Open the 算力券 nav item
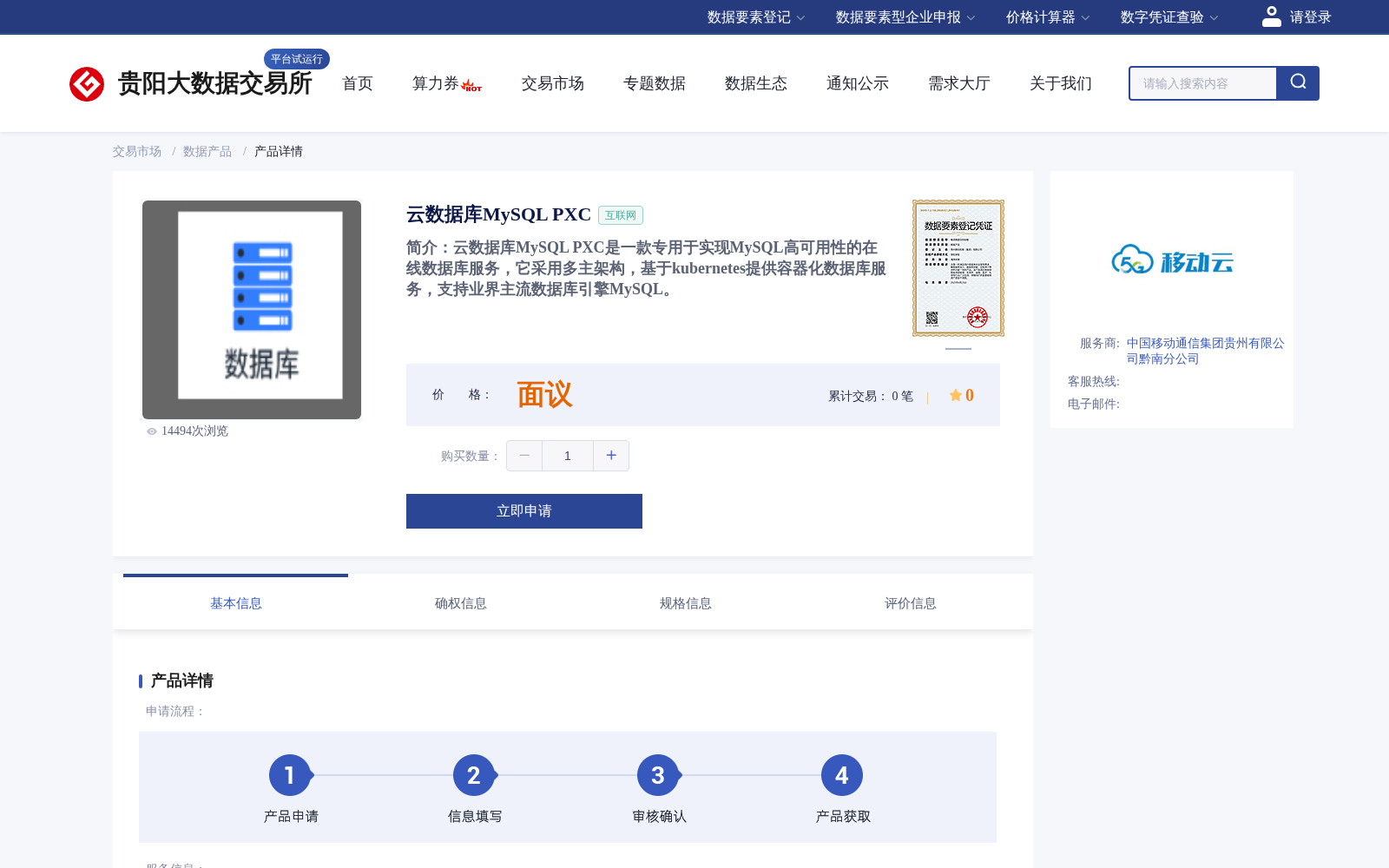Image resolution: width=1389 pixels, height=868 pixels. (x=435, y=83)
